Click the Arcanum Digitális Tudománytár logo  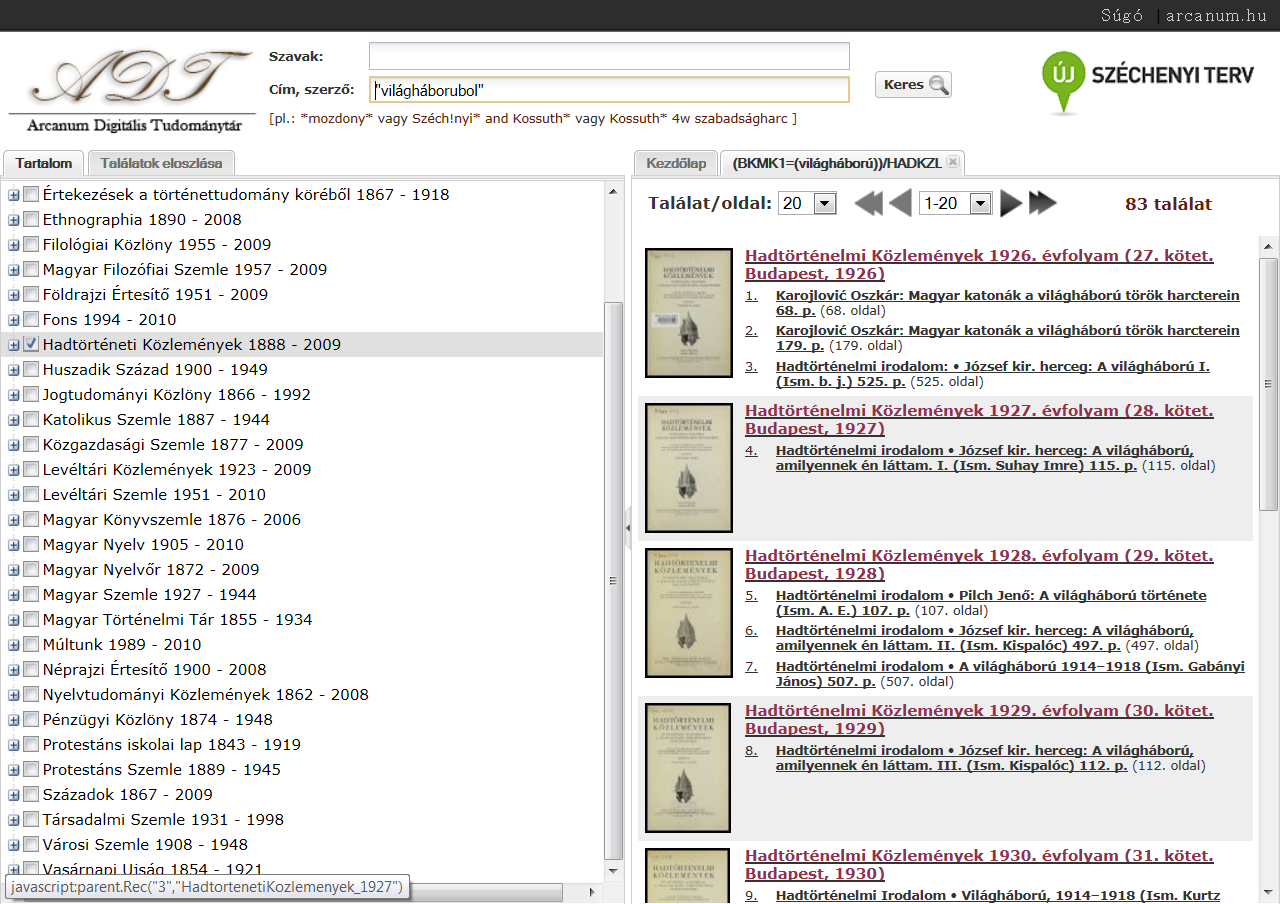[x=130, y=92]
